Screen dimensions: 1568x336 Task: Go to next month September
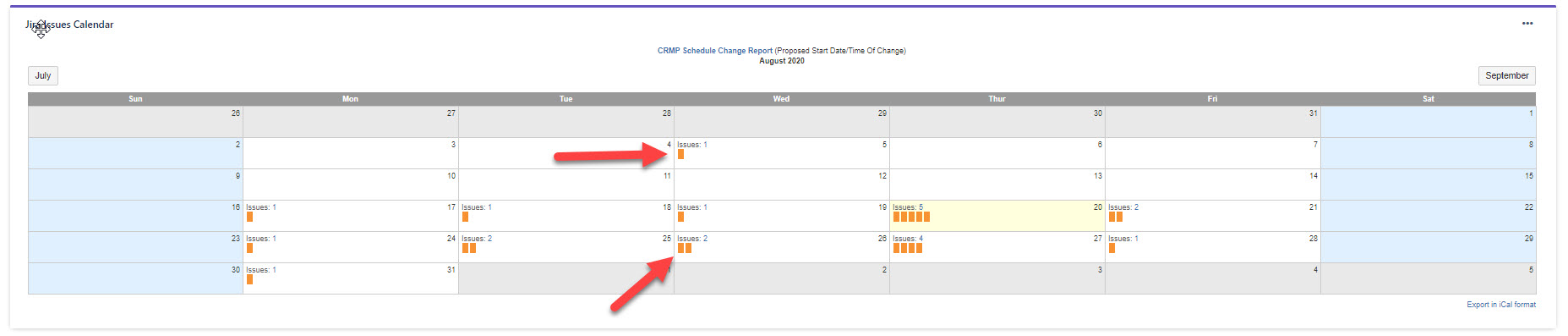click(1506, 75)
